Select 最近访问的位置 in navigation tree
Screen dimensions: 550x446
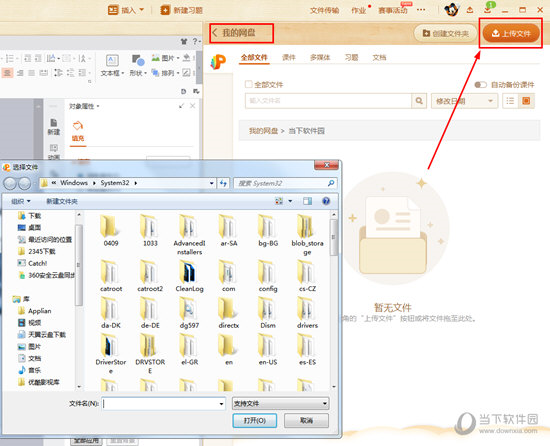point(45,239)
